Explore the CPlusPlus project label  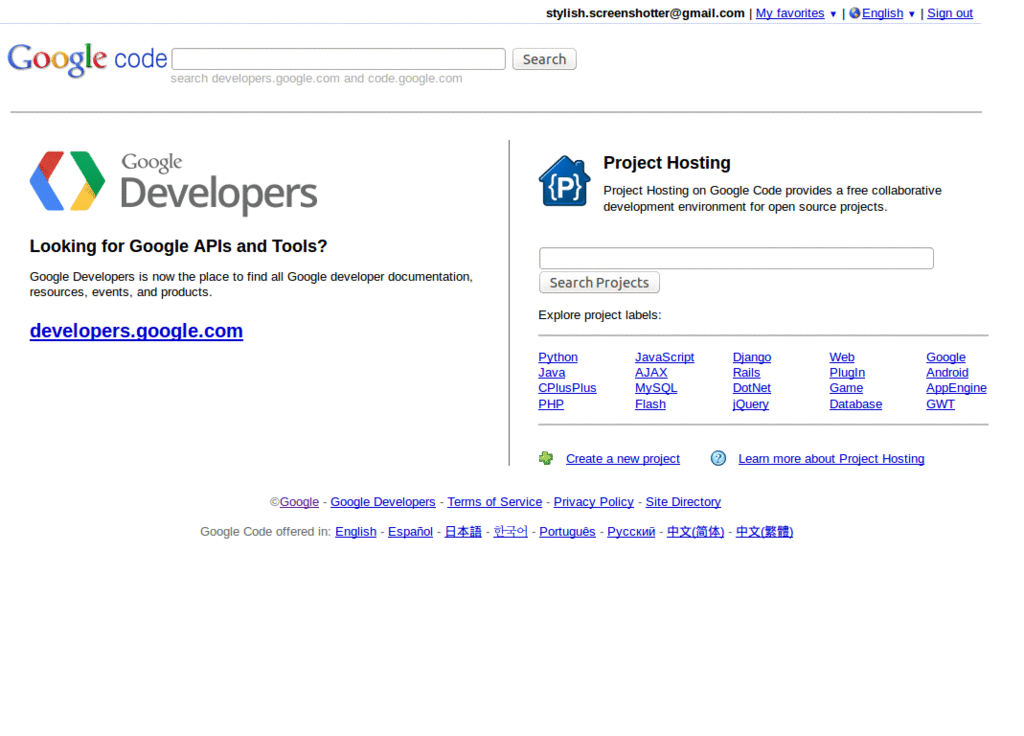[567, 388]
